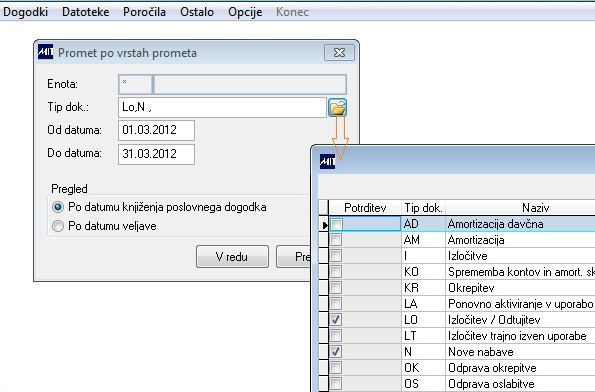Screen dimensions: 595x392
Task: Click the 'Okrepitev' name cell
Action: 521,288
